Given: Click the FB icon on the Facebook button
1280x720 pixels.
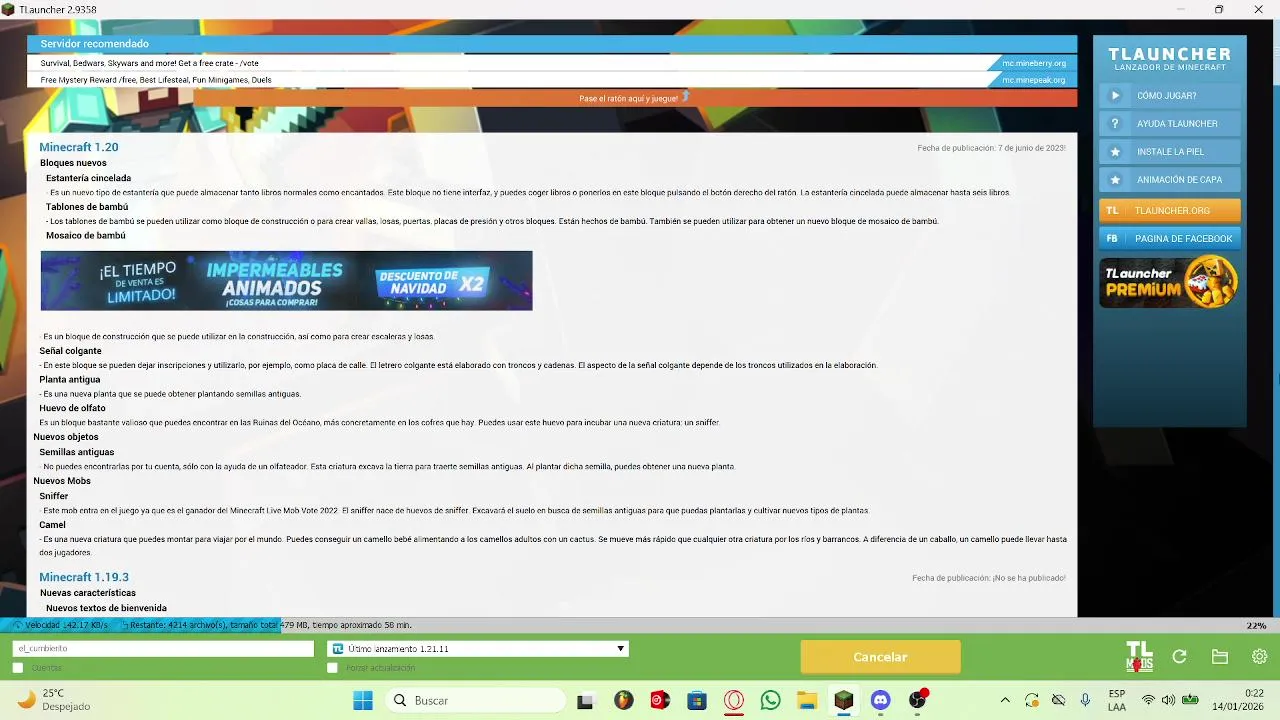Looking at the screenshot, I should click(x=1112, y=239).
